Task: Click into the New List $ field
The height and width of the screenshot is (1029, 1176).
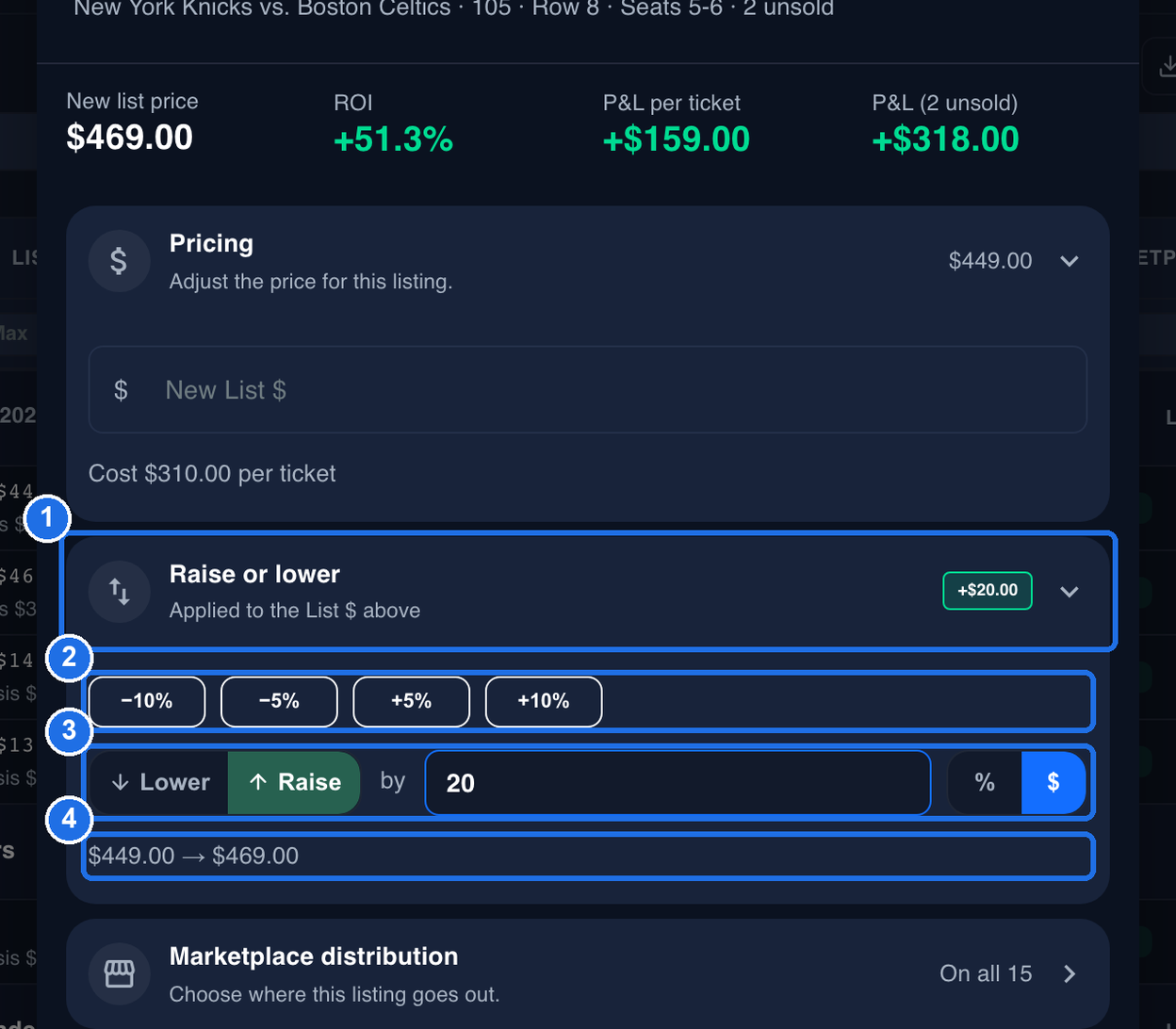Action: 588,389
